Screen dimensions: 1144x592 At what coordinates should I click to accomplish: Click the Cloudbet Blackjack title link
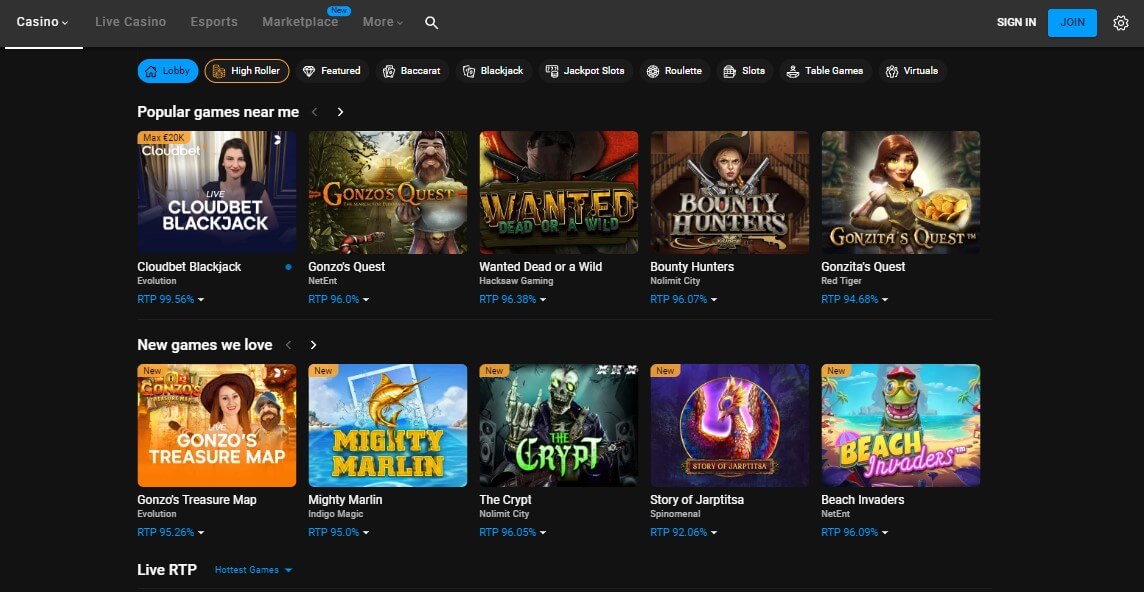point(189,266)
